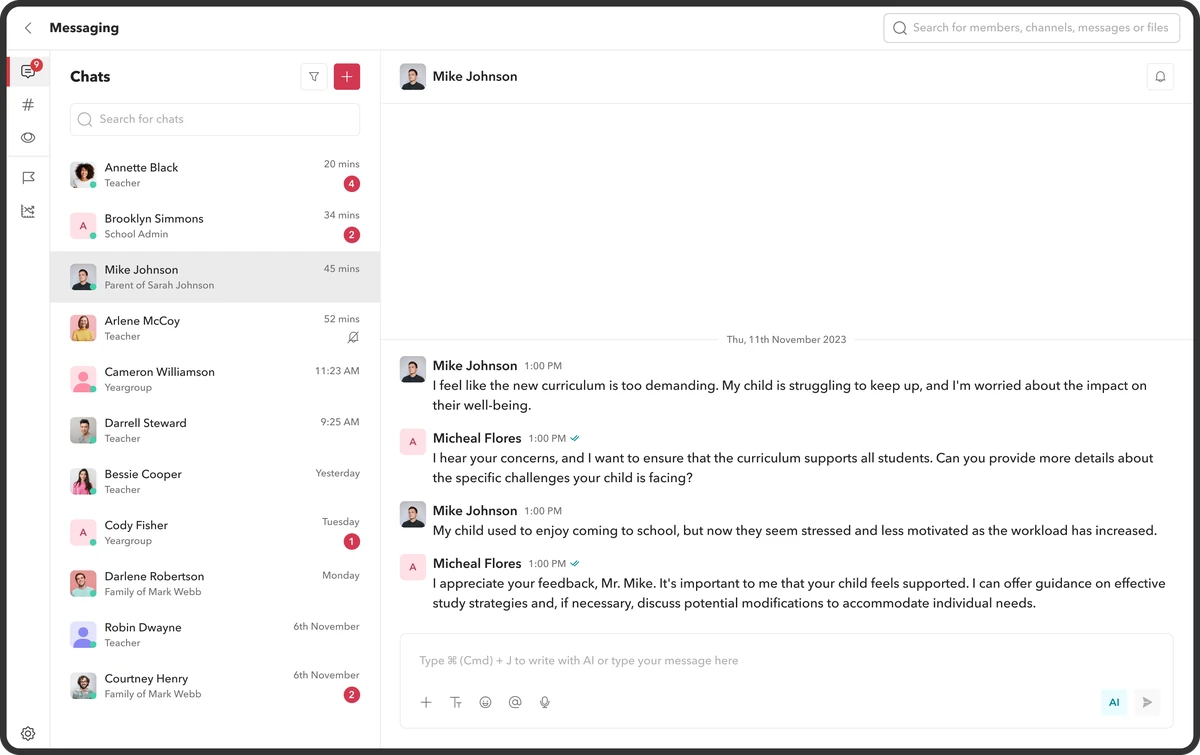The width and height of the screenshot is (1200, 755).
Task: Click Mike Johnson name in the chat header
Action: [x=475, y=77]
